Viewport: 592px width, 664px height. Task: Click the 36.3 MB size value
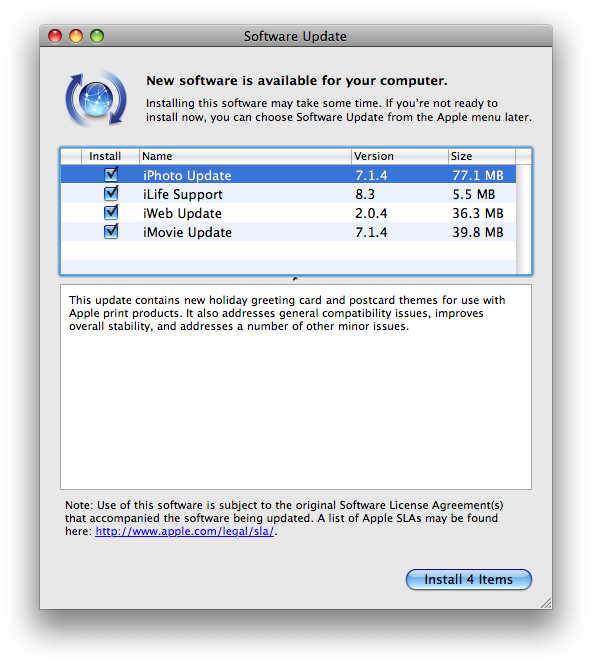(x=478, y=213)
